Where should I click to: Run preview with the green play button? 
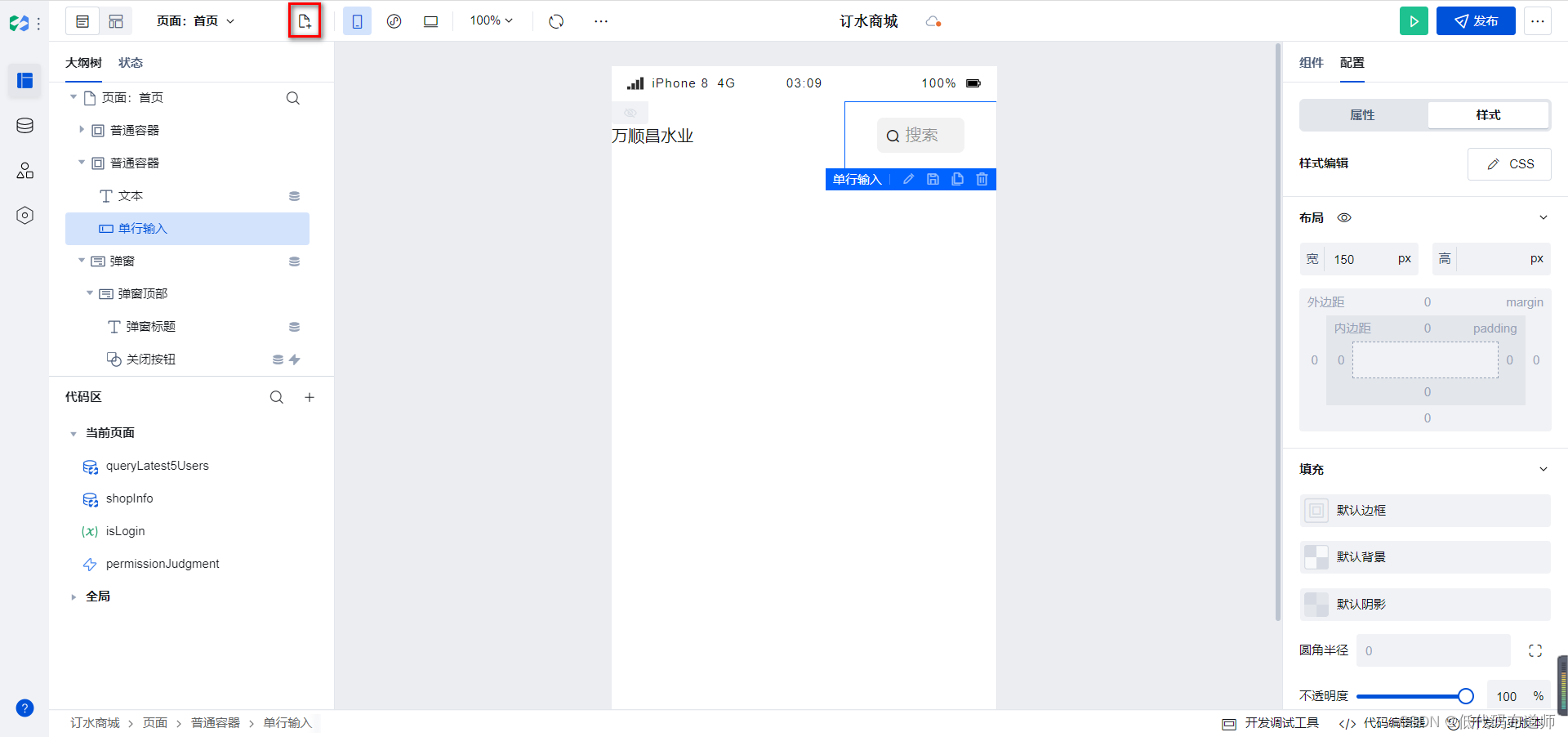1414,21
